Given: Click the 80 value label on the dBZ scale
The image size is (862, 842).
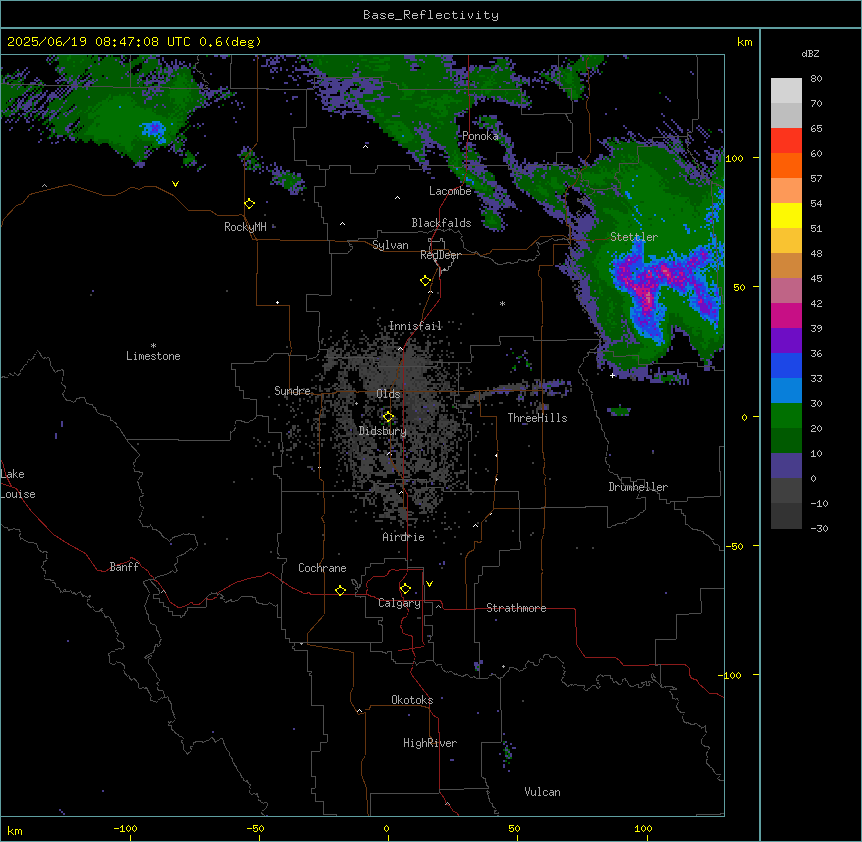Looking at the screenshot, I should 816,79.
